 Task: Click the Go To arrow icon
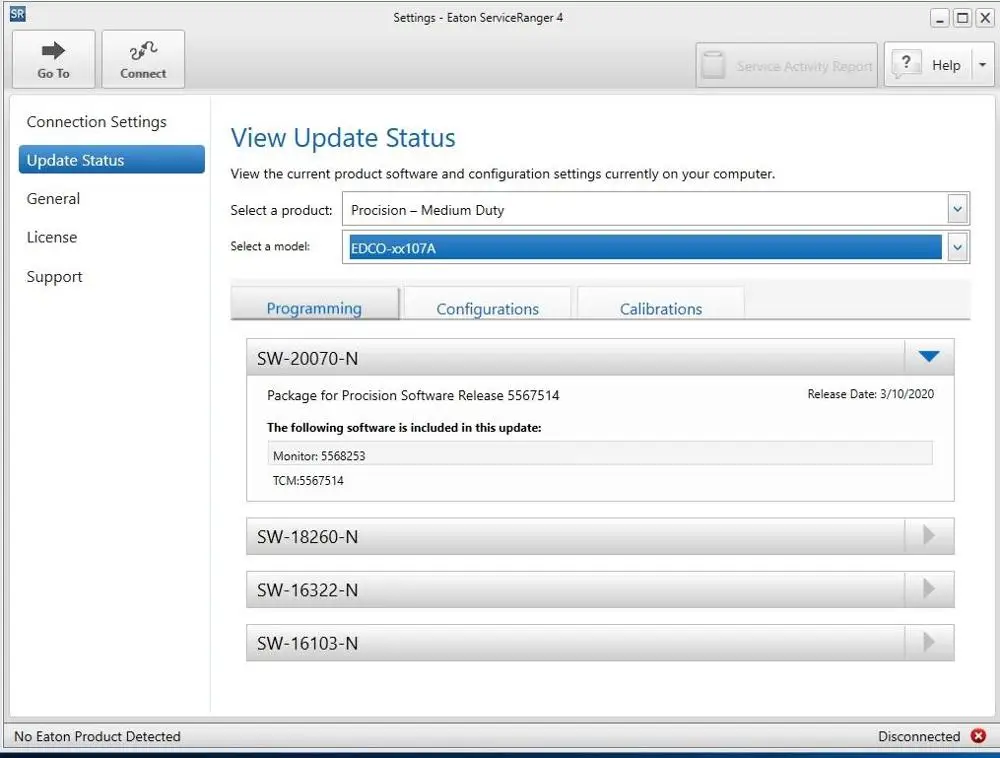[53, 50]
